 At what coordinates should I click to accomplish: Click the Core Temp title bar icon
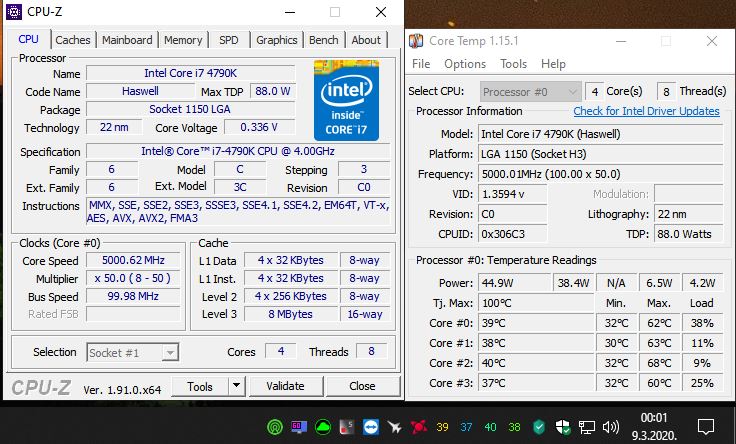[417, 41]
